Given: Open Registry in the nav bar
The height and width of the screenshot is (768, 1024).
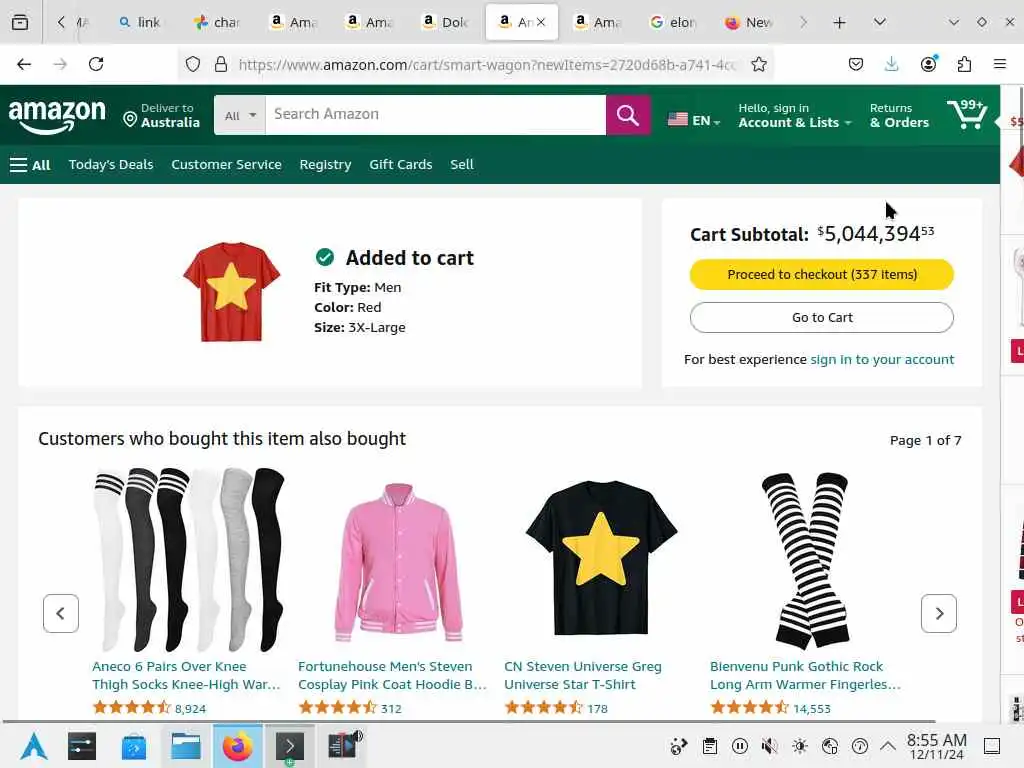Looking at the screenshot, I should (x=325, y=165).
